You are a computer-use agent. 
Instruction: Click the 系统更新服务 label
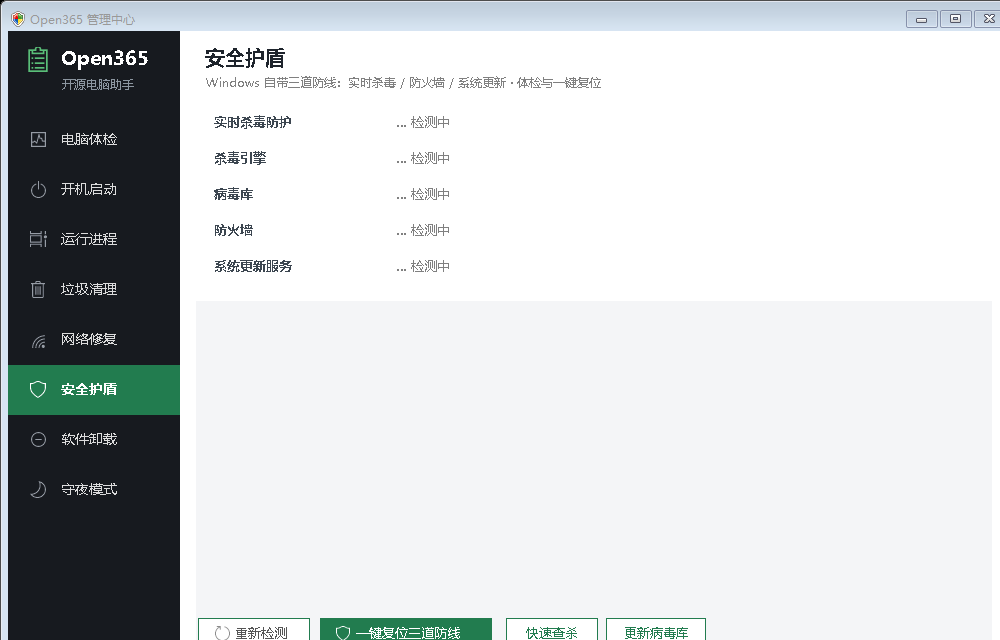253,266
